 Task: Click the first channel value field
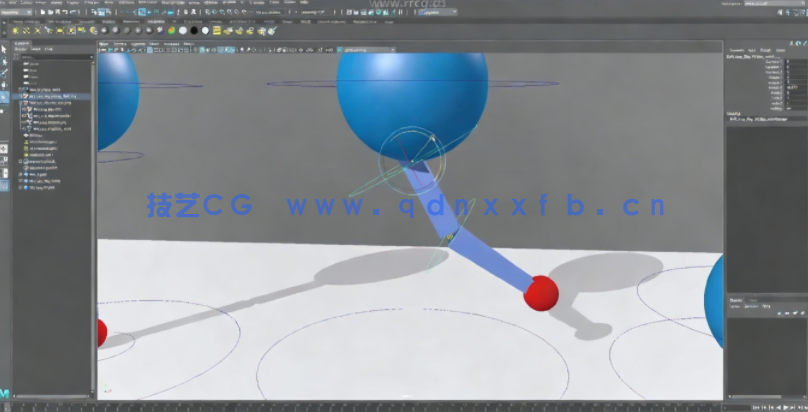coord(796,62)
